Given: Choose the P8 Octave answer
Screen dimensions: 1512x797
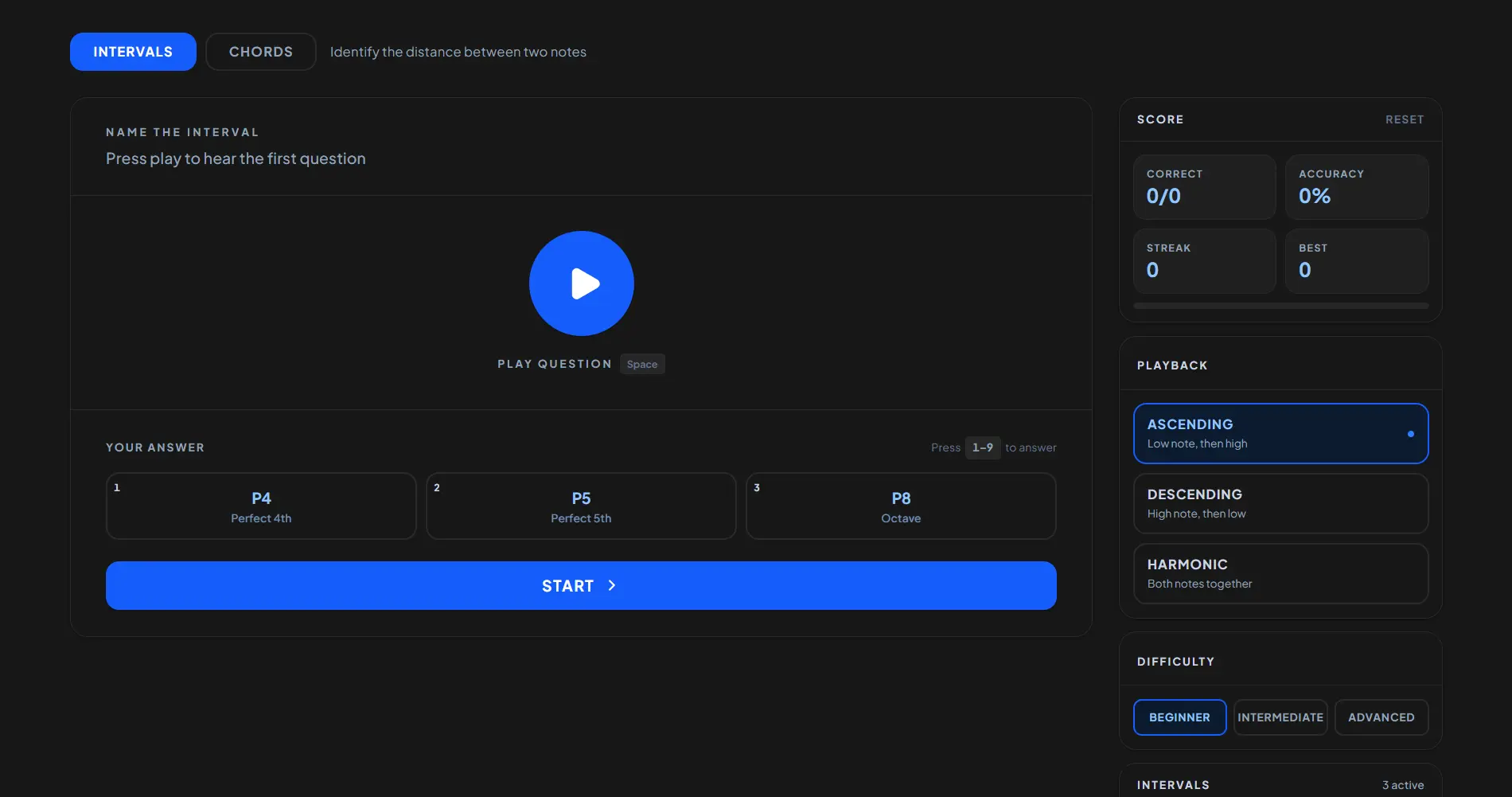Looking at the screenshot, I should tap(901, 506).
